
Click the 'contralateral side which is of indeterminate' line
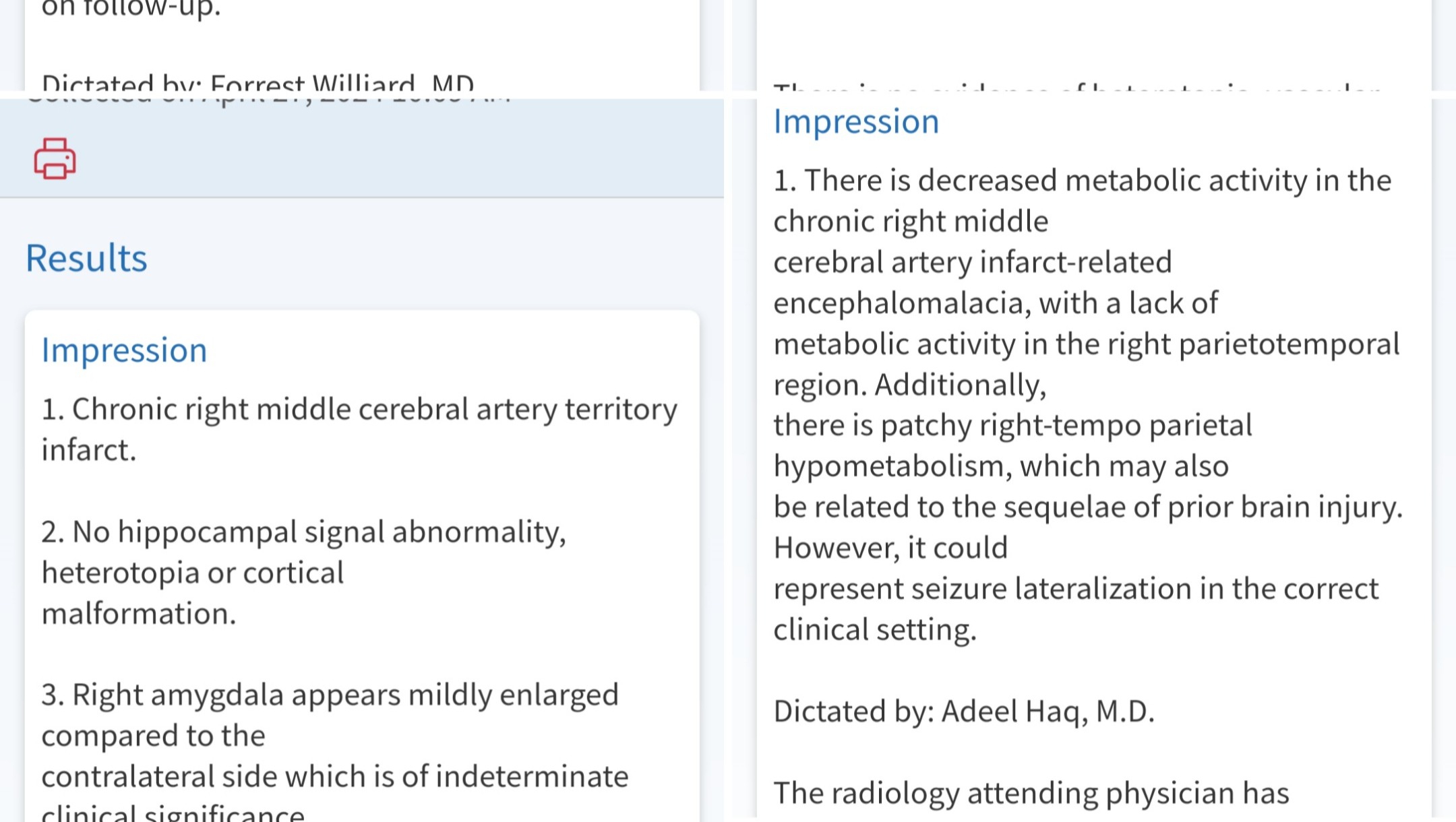click(x=335, y=777)
